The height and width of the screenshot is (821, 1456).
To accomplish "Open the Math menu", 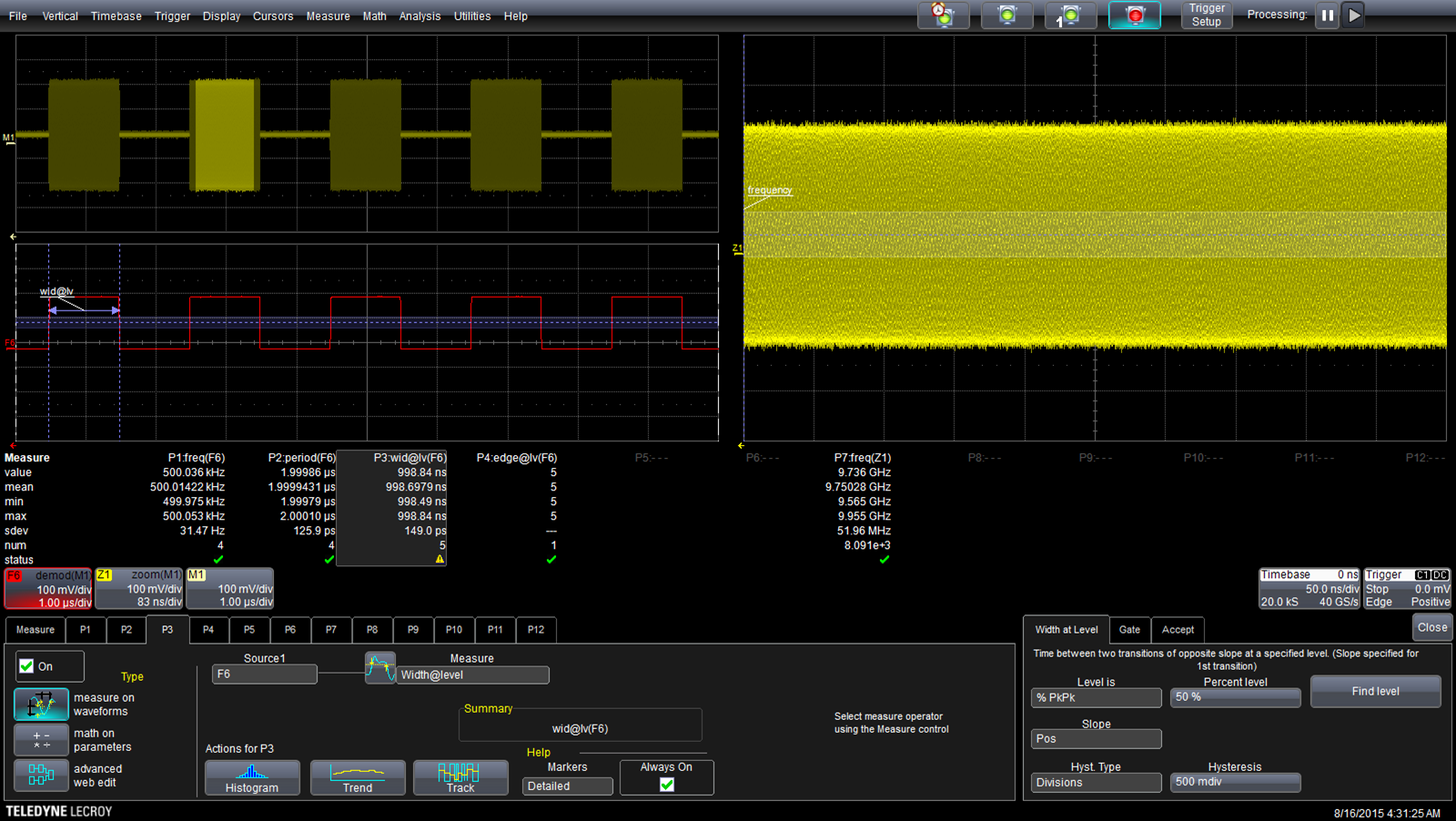I will click(374, 16).
